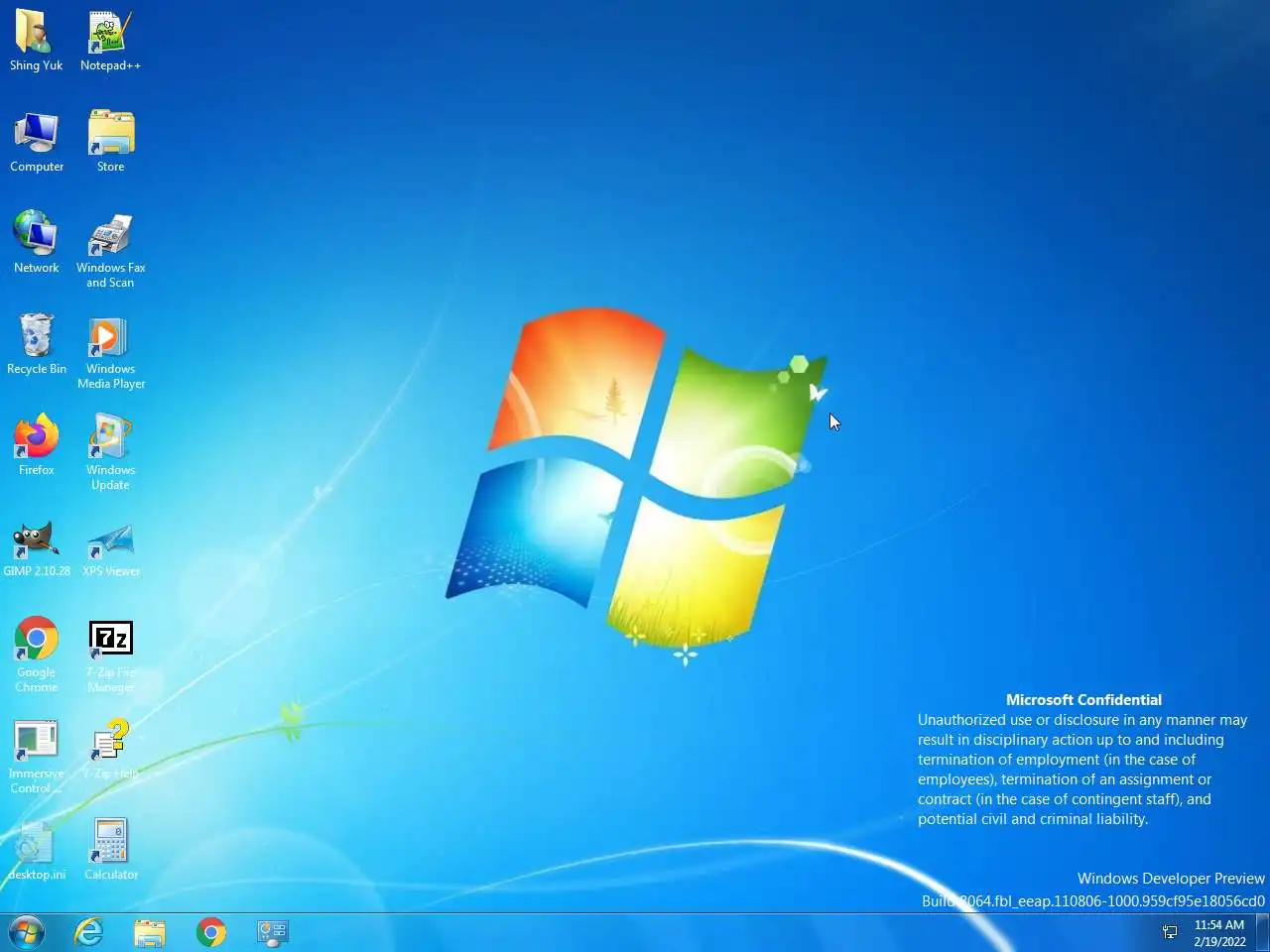Image resolution: width=1270 pixels, height=952 pixels.
Task: Open Windows Fax and Scan shortcut
Action: 110,251
